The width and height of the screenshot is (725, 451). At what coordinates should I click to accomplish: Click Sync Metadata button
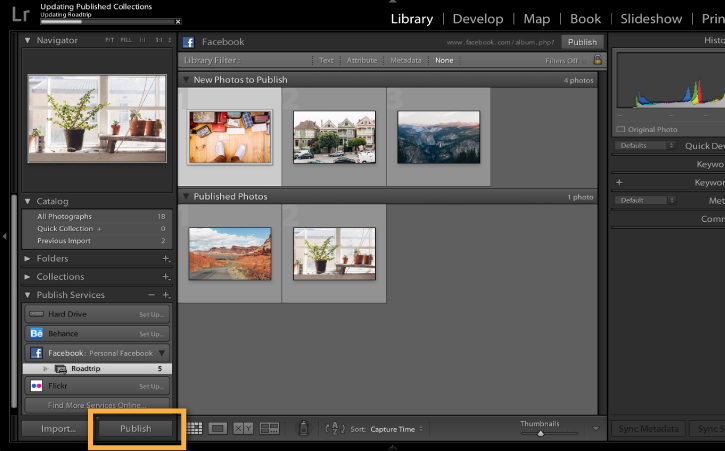click(648, 429)
